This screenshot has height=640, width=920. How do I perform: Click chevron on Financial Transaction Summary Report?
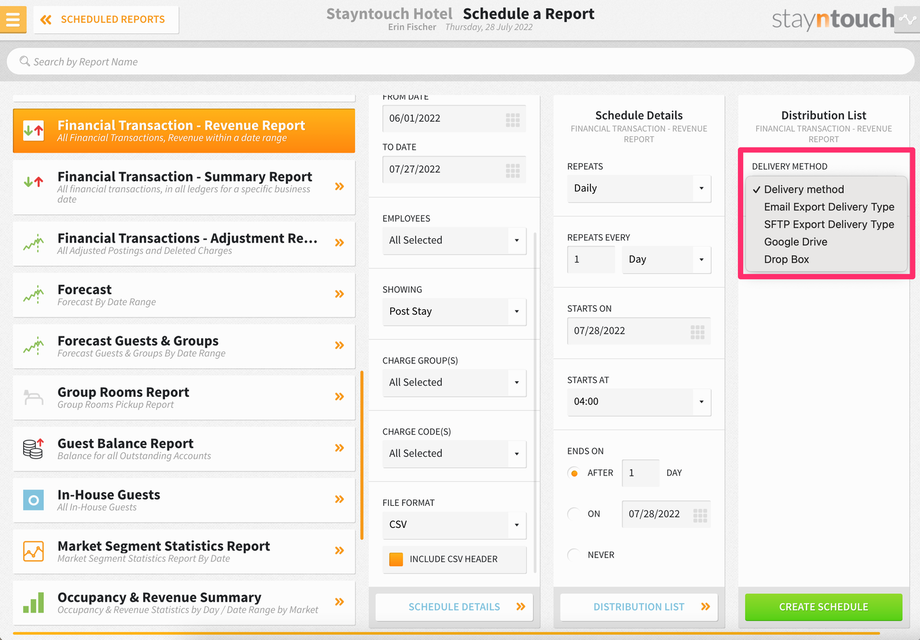click(x=339, y=187)
